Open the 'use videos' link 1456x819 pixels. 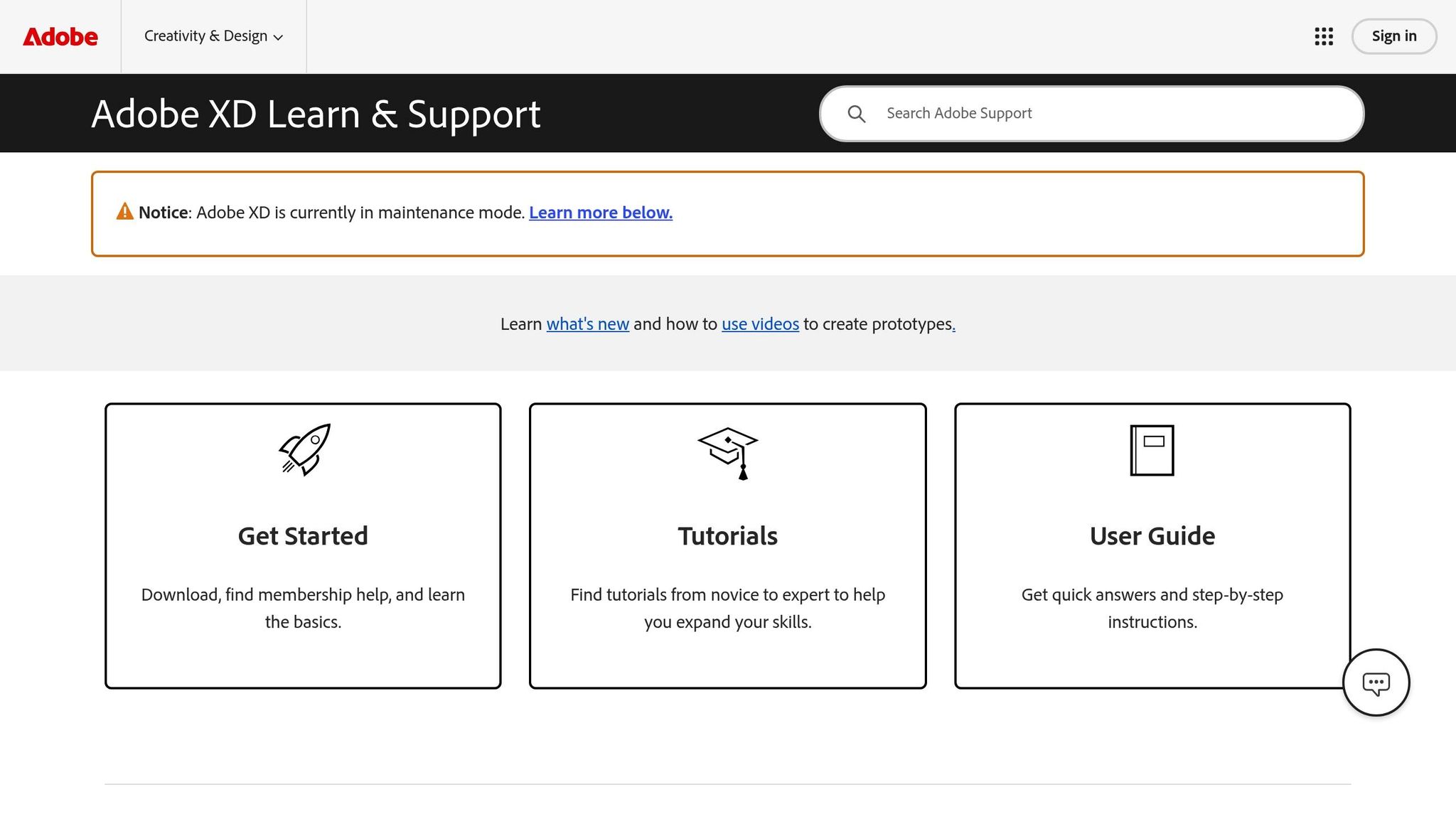pos(760,324)
